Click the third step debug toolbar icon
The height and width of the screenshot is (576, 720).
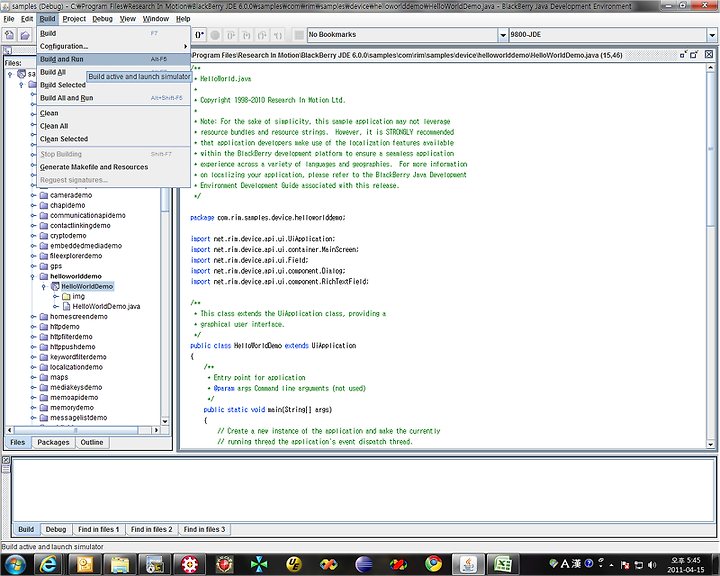point(262,35)
